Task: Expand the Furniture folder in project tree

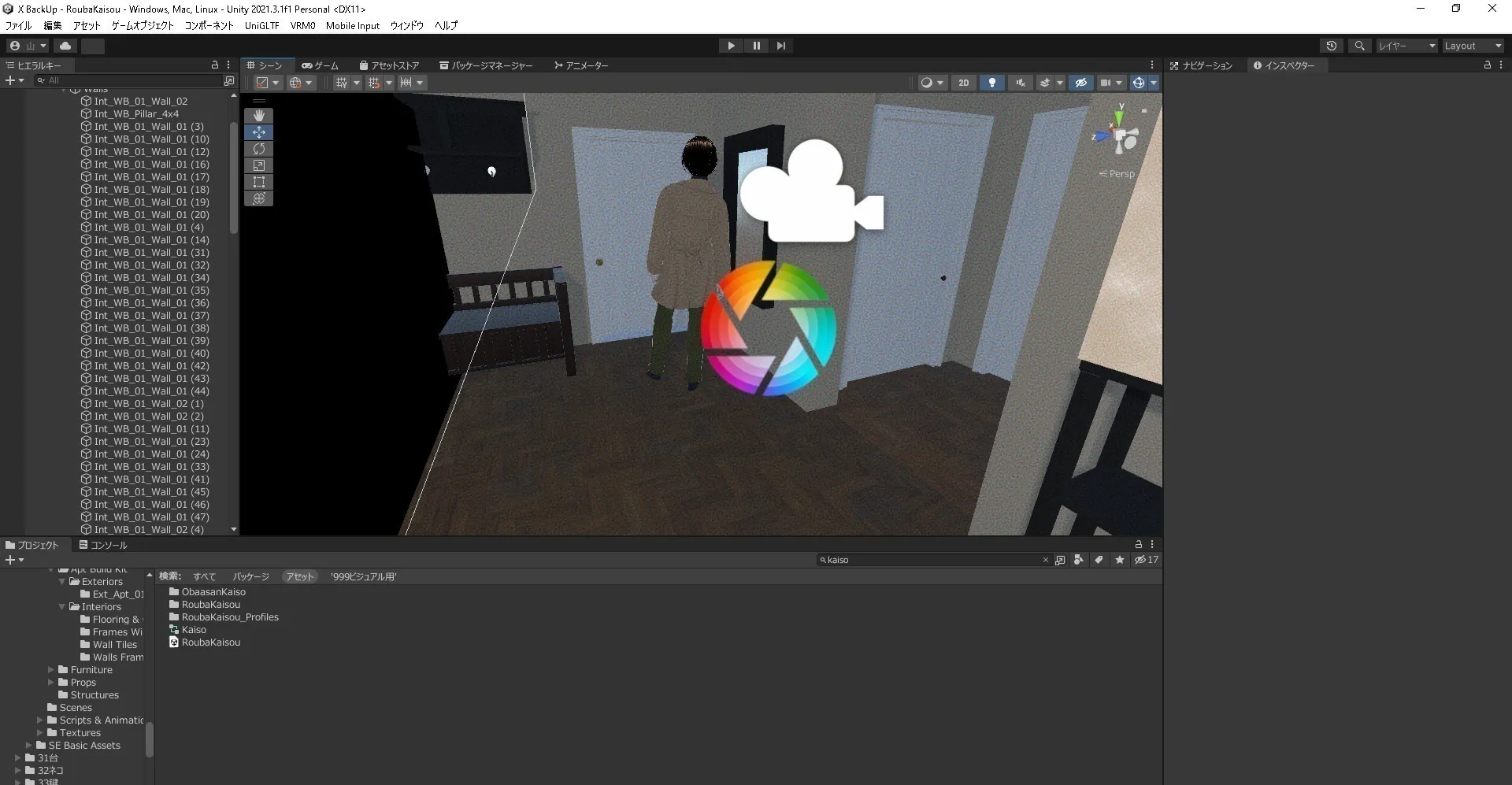Action: (x=51, y=670)
